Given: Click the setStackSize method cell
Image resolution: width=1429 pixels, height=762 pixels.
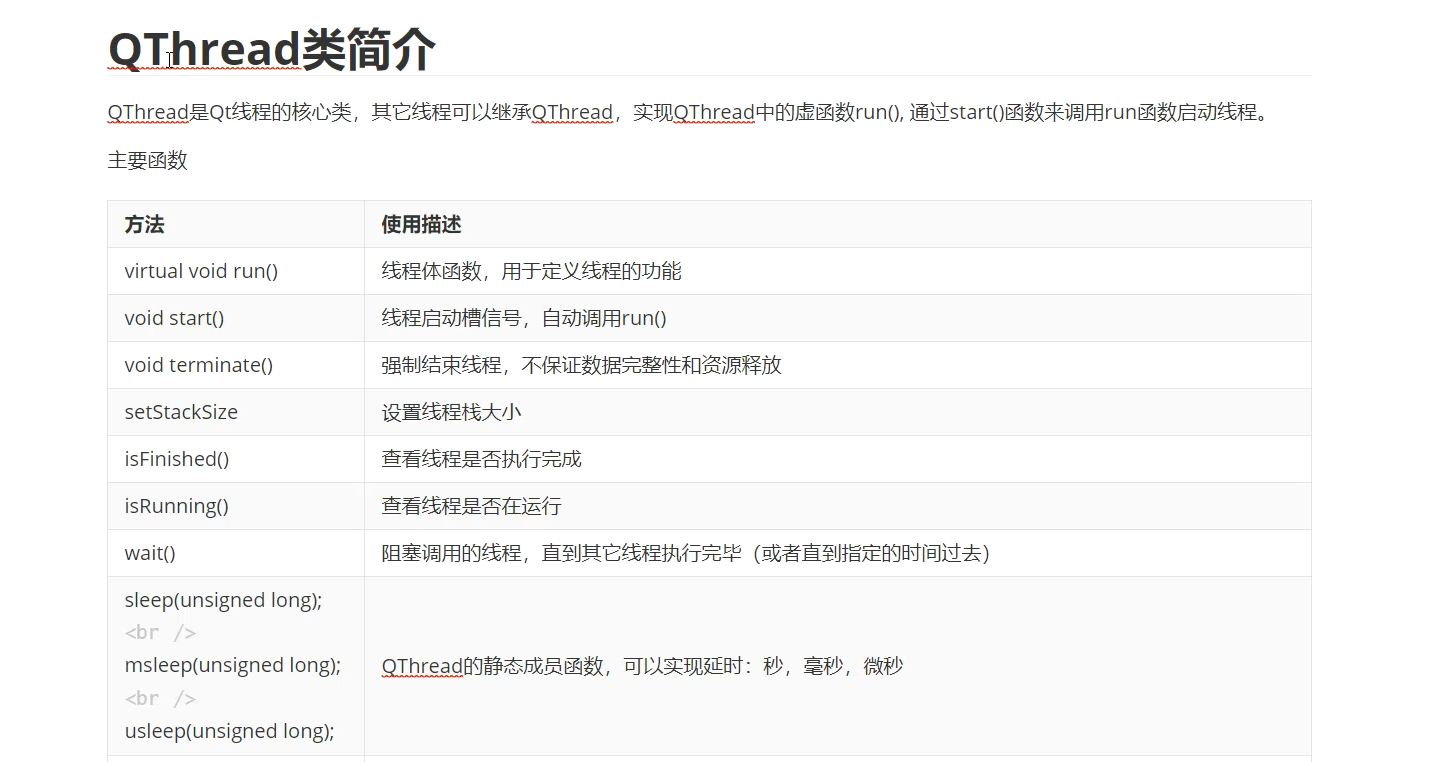Looking at the screenshot, I should coord(181,411).
